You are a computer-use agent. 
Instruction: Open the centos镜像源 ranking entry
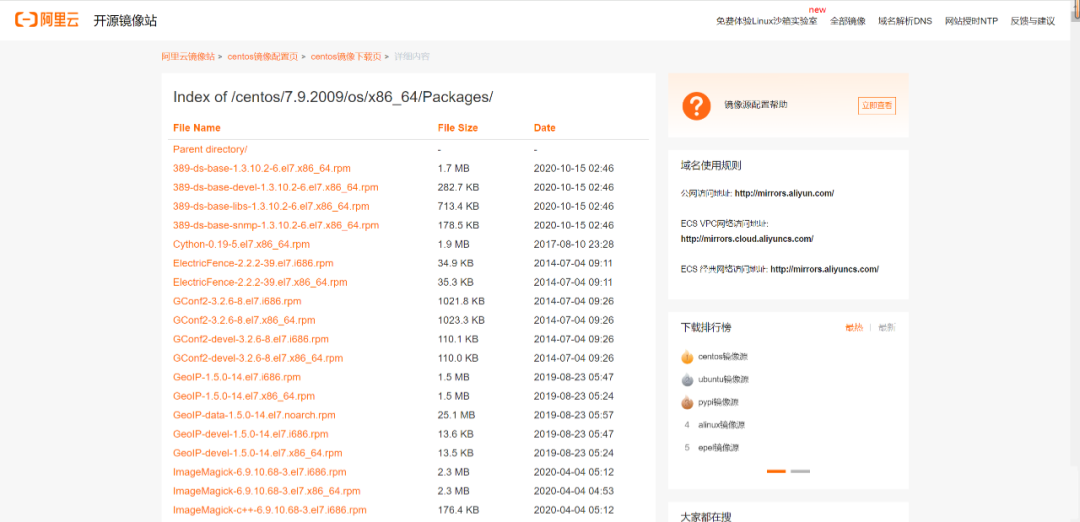[x=723, y=357]
